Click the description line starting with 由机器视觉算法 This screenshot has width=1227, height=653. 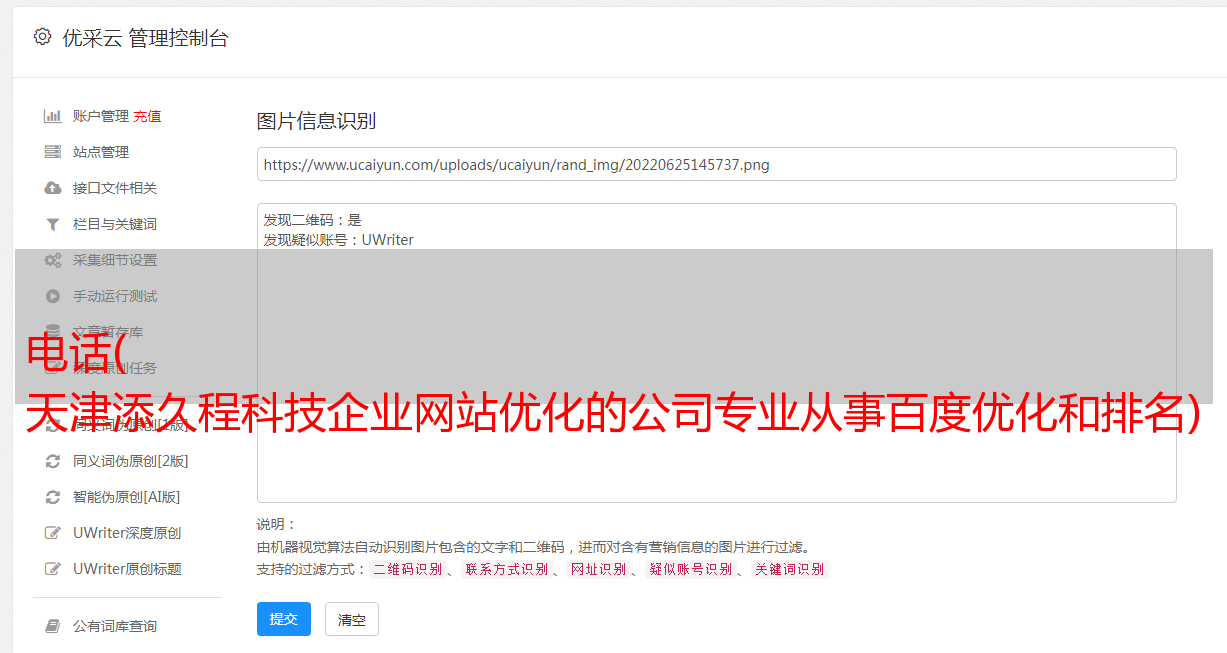pos(533,547)
